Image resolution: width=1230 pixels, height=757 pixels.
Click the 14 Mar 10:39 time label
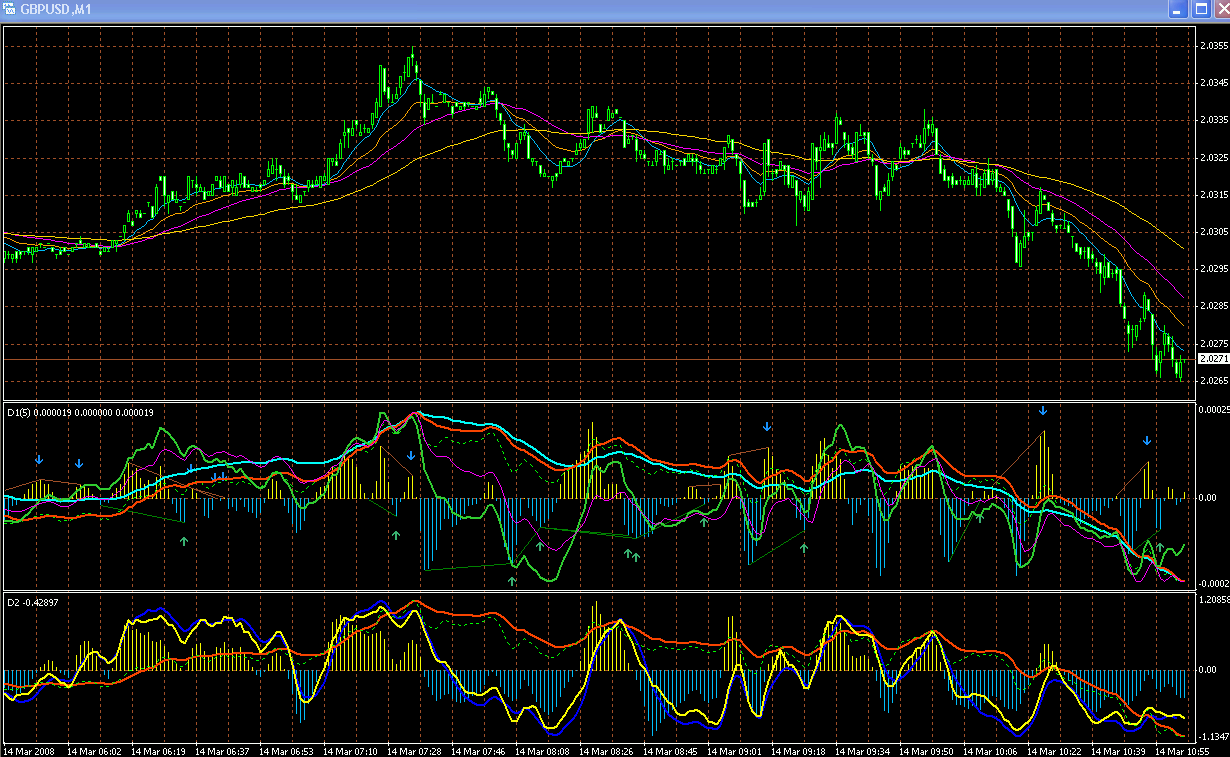click(1118, 750)
